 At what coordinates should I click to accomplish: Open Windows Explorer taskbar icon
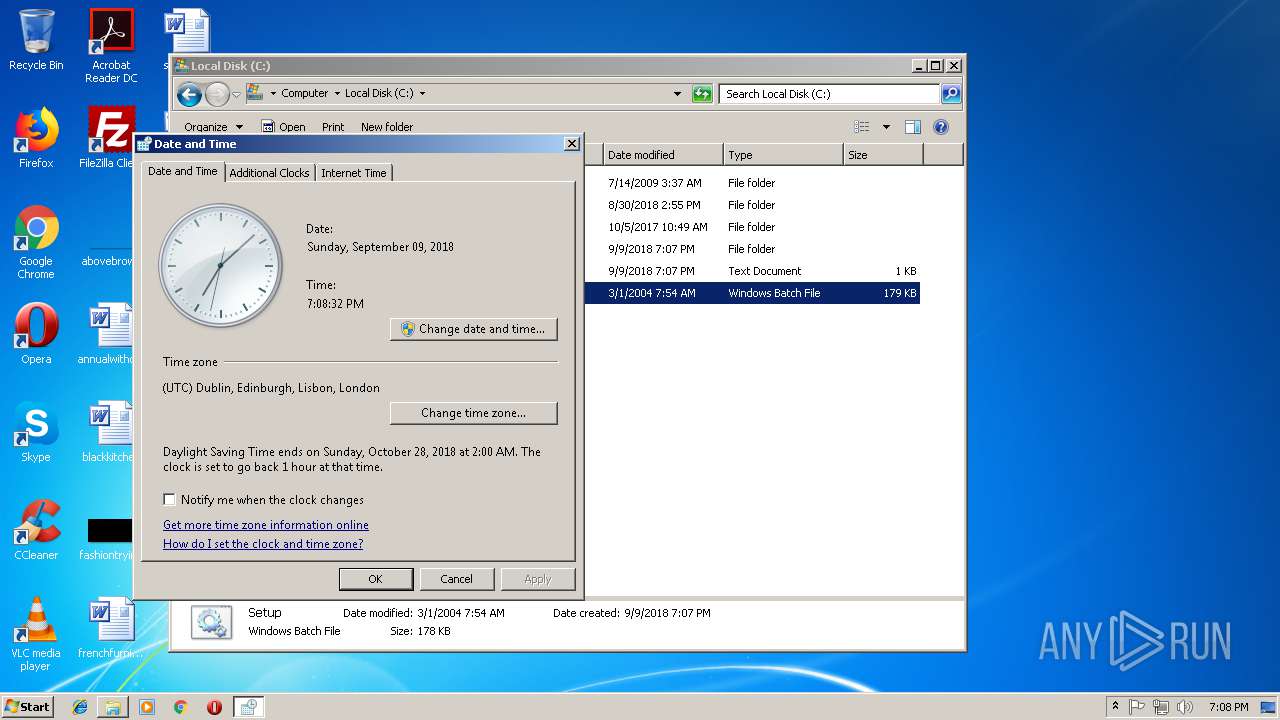(113, 707)
